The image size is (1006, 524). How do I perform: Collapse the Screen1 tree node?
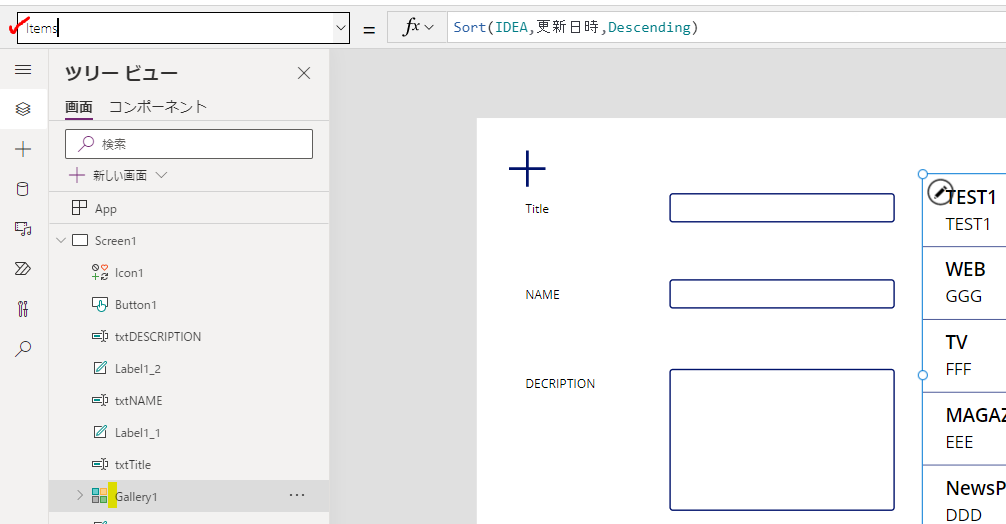pyautogui.click(x=61, y=241)
